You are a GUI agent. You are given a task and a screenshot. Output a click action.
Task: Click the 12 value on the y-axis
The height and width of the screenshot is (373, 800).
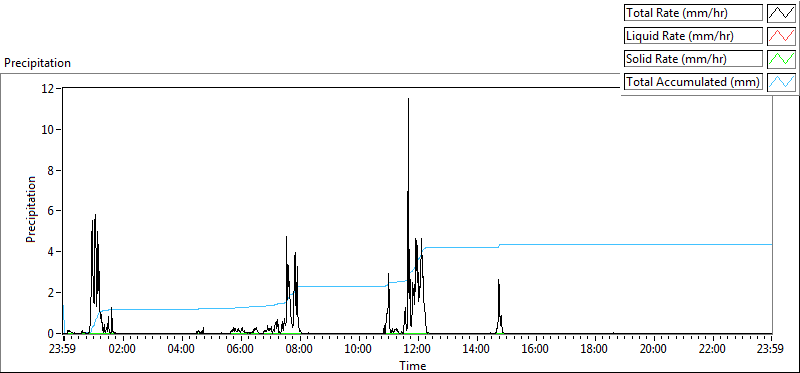(x=48, y=89)
